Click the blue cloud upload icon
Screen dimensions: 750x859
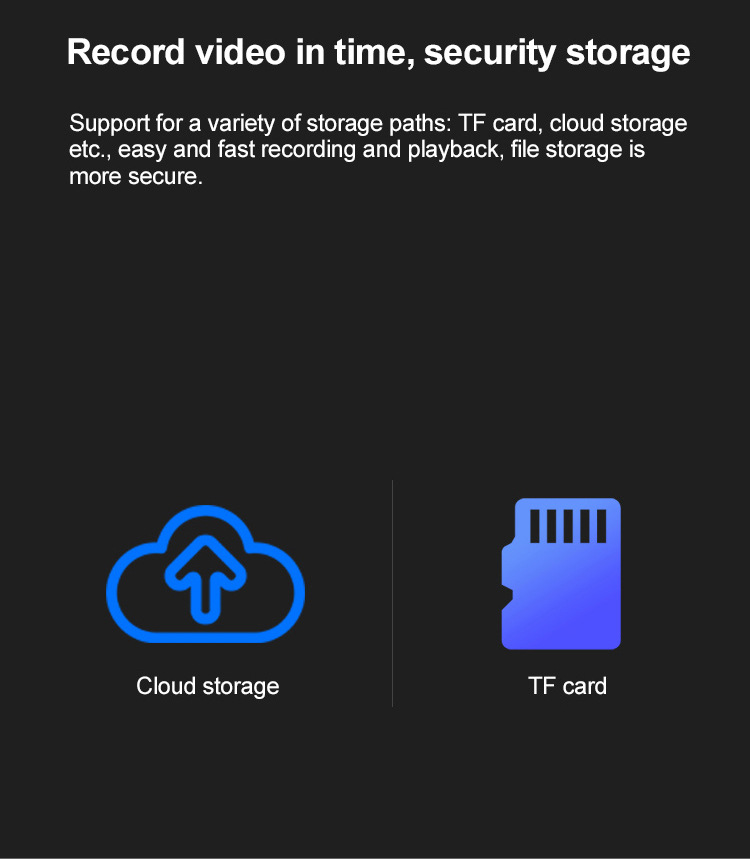(x=205, y=574)
